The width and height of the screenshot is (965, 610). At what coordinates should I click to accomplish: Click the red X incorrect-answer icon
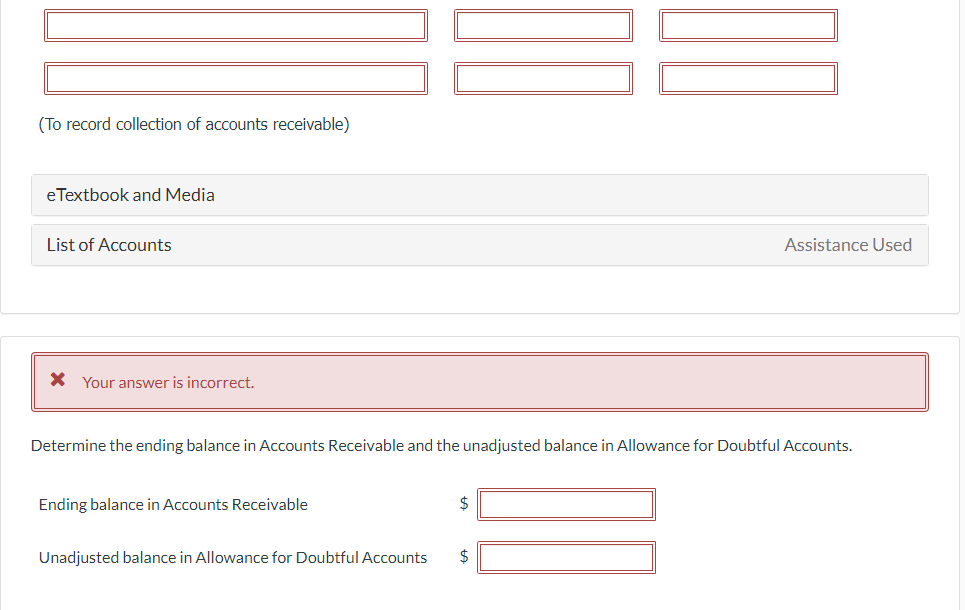coord(58,379)
